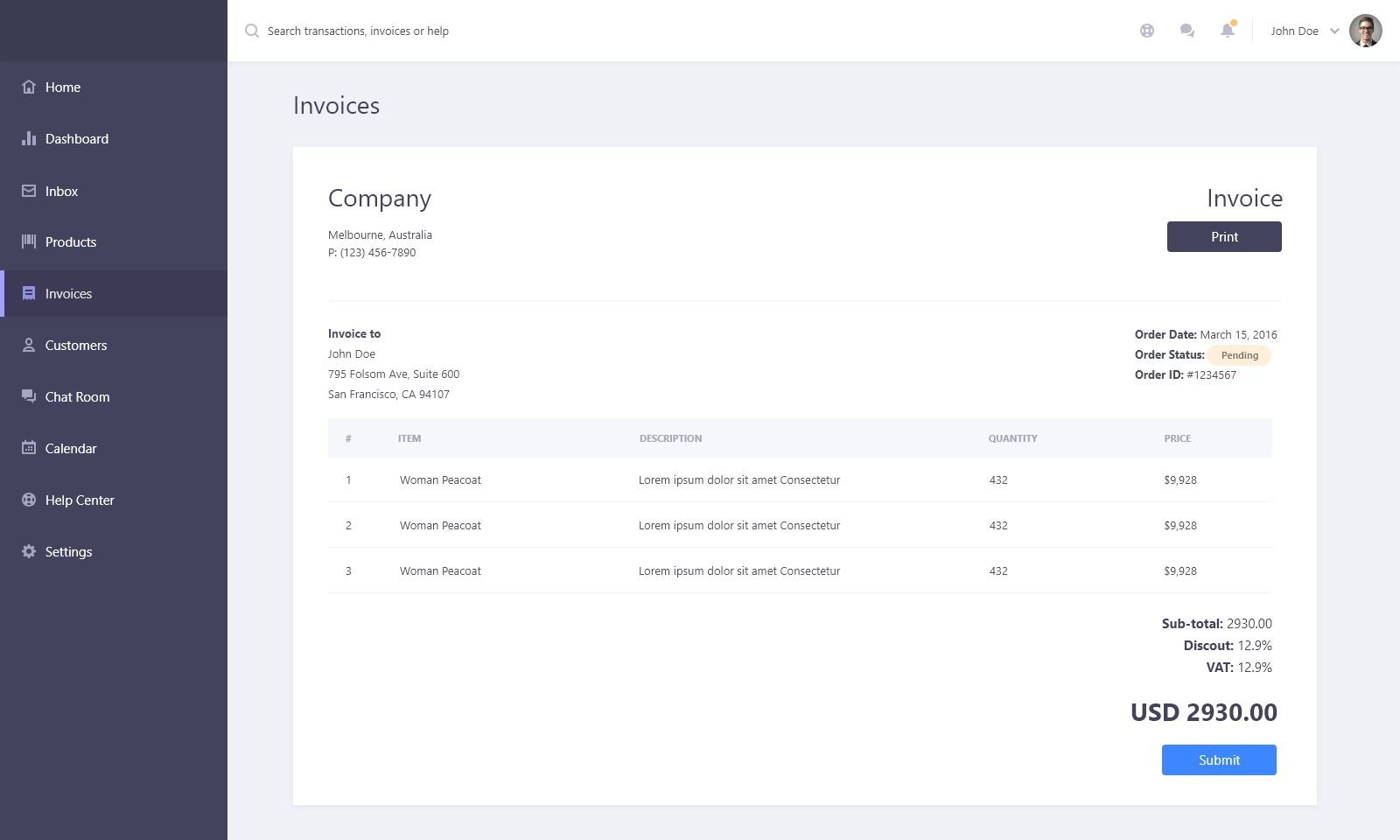Screen dimensions: 1400x840
Task: Select the Products barcode icon
Action: point(29,241)
